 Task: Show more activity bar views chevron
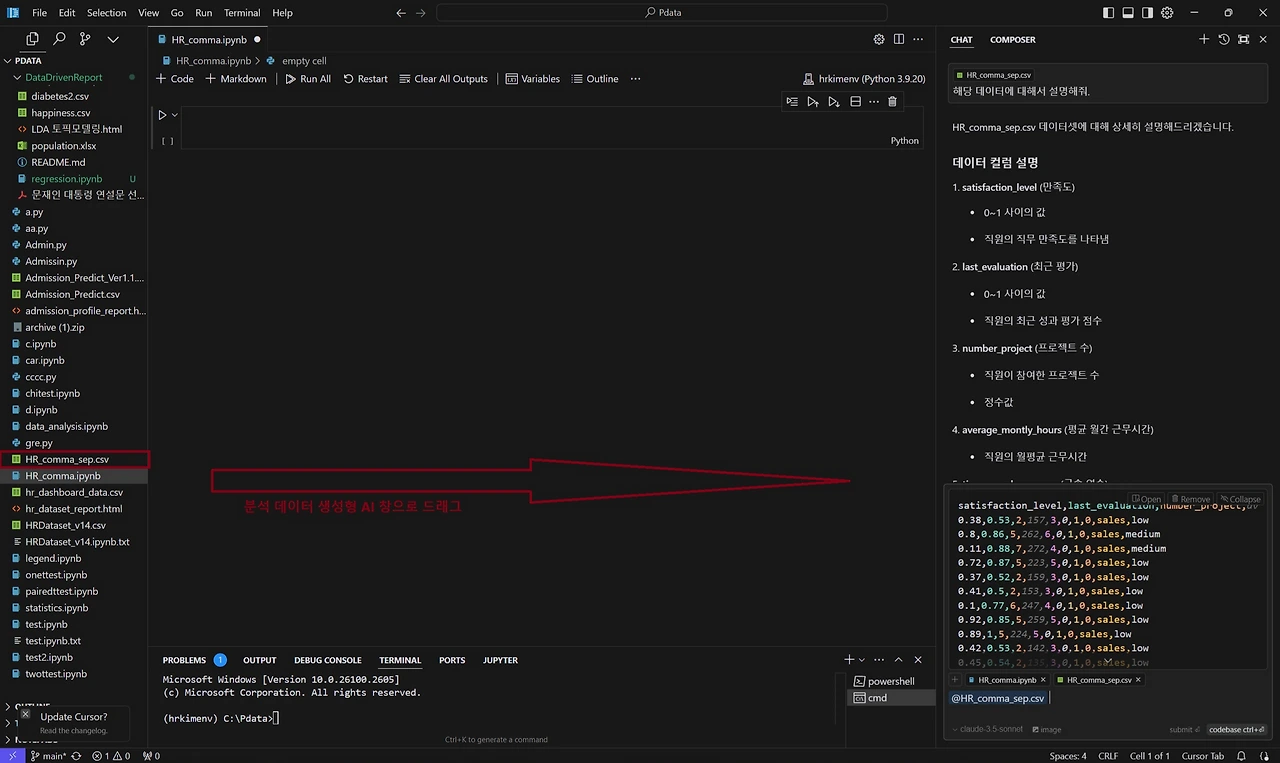pyautogui.click(x=113, y=39)
